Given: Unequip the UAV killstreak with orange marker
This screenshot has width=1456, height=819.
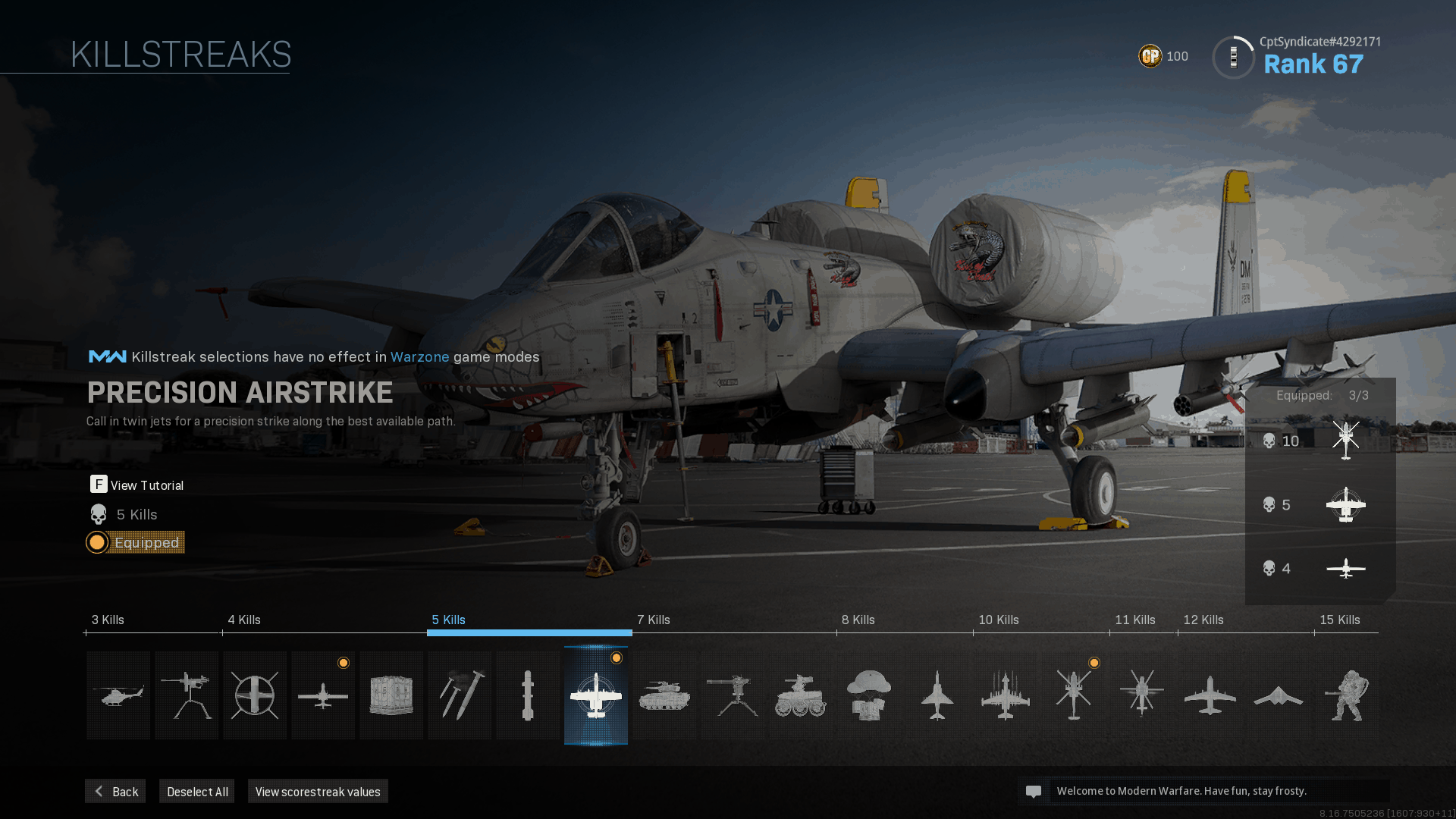Looking at the screenshot, I should [323, 695].
